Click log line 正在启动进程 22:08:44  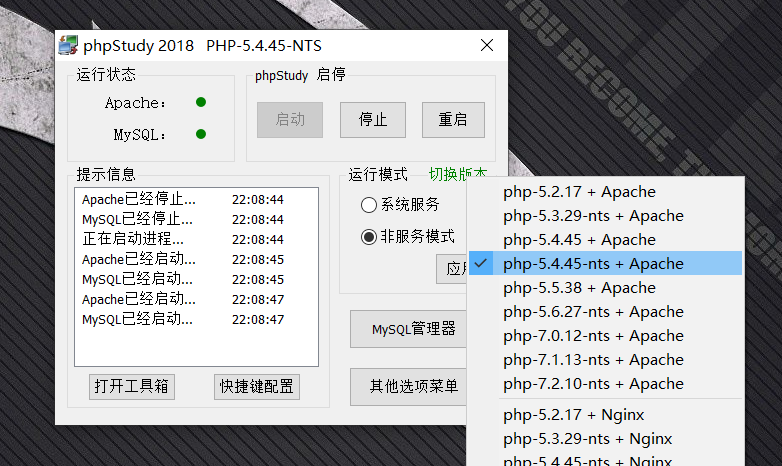183,239
